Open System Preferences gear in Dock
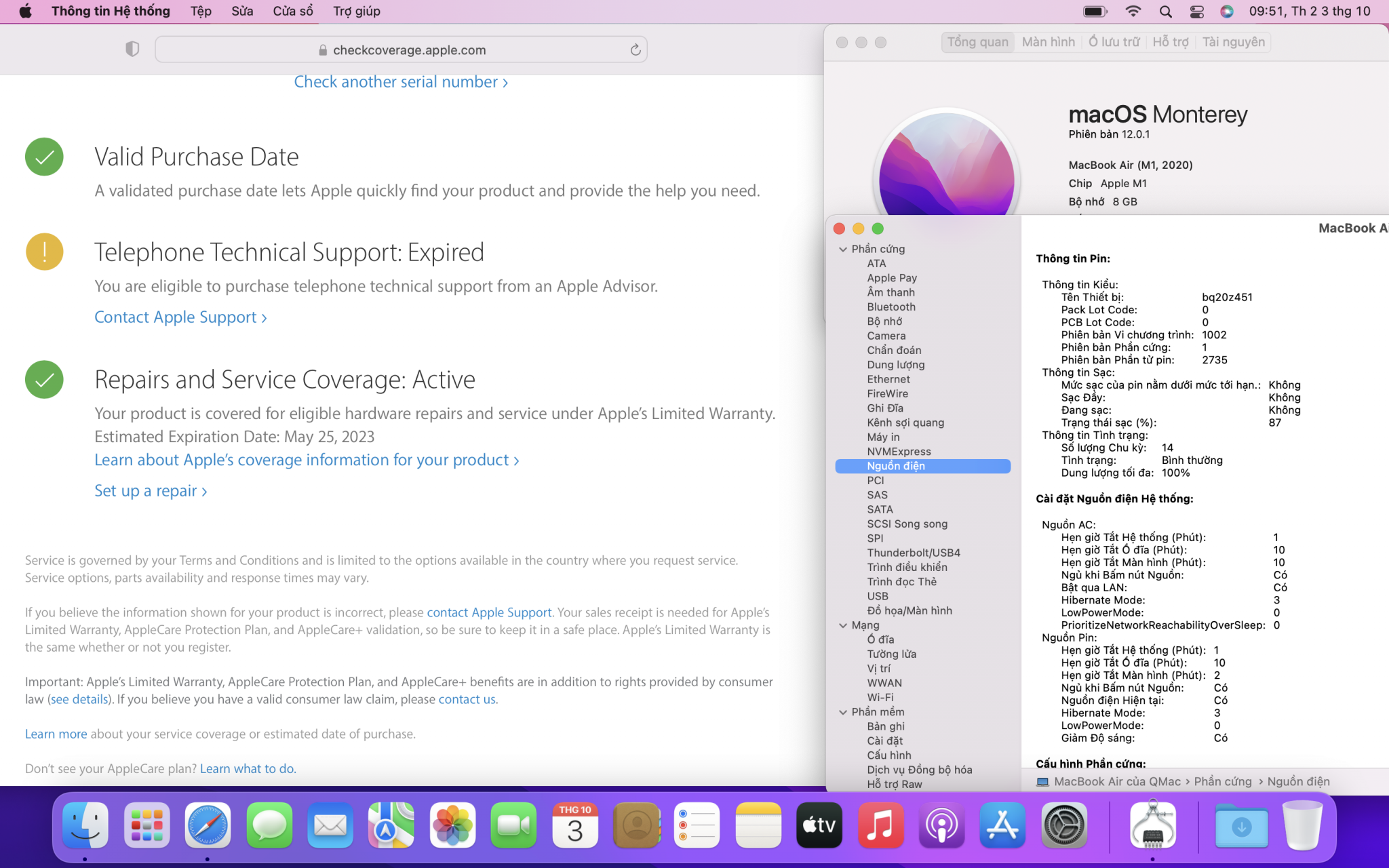1389x868 pixels. coord(1063,825)
